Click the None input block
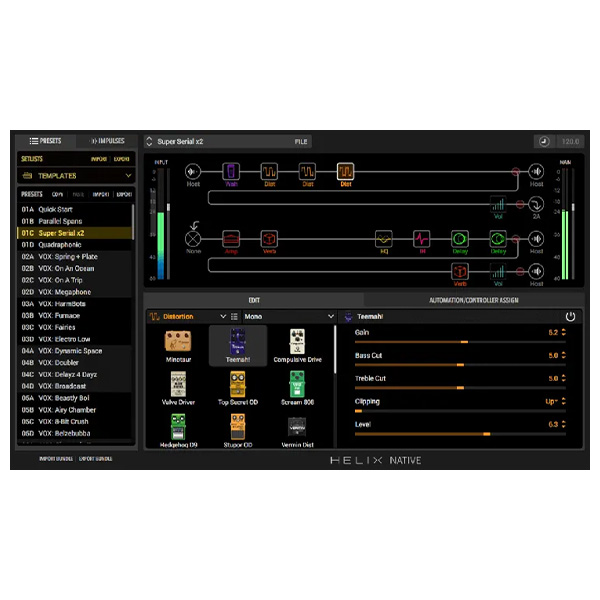The image size is (600, 600). (x=193, y=239)
